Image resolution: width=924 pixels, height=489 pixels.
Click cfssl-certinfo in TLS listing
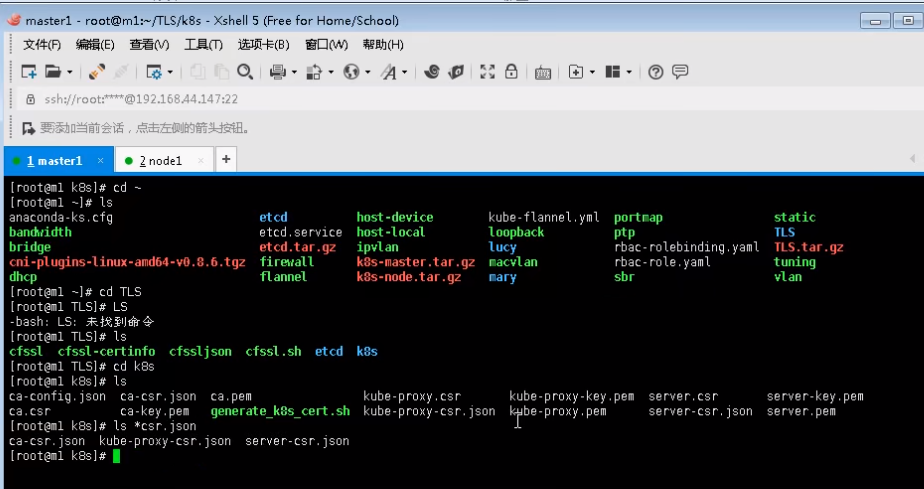pyautogui.click(x=107, y=352)
